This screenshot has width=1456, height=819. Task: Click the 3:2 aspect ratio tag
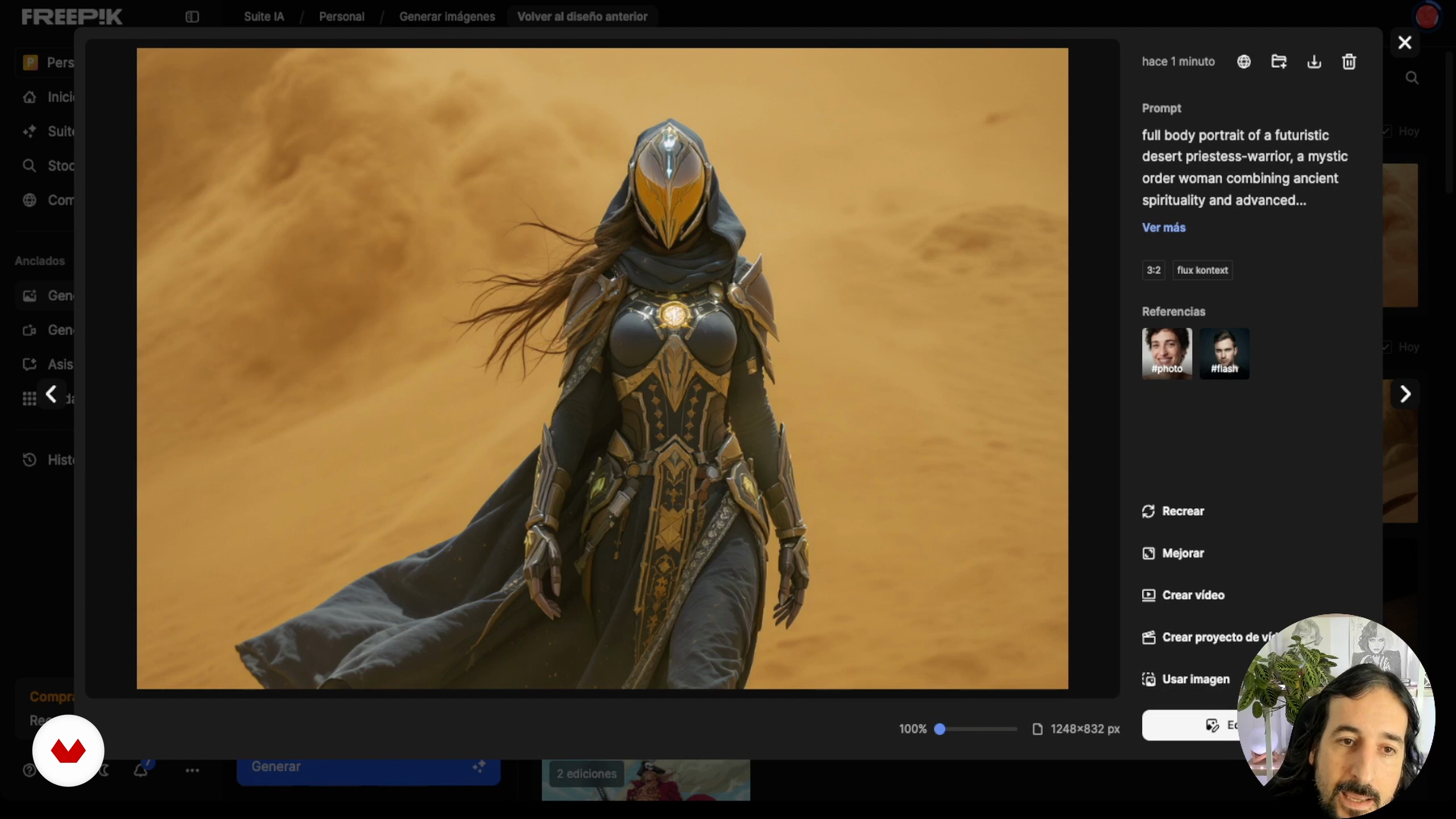tap(1153, 270)
